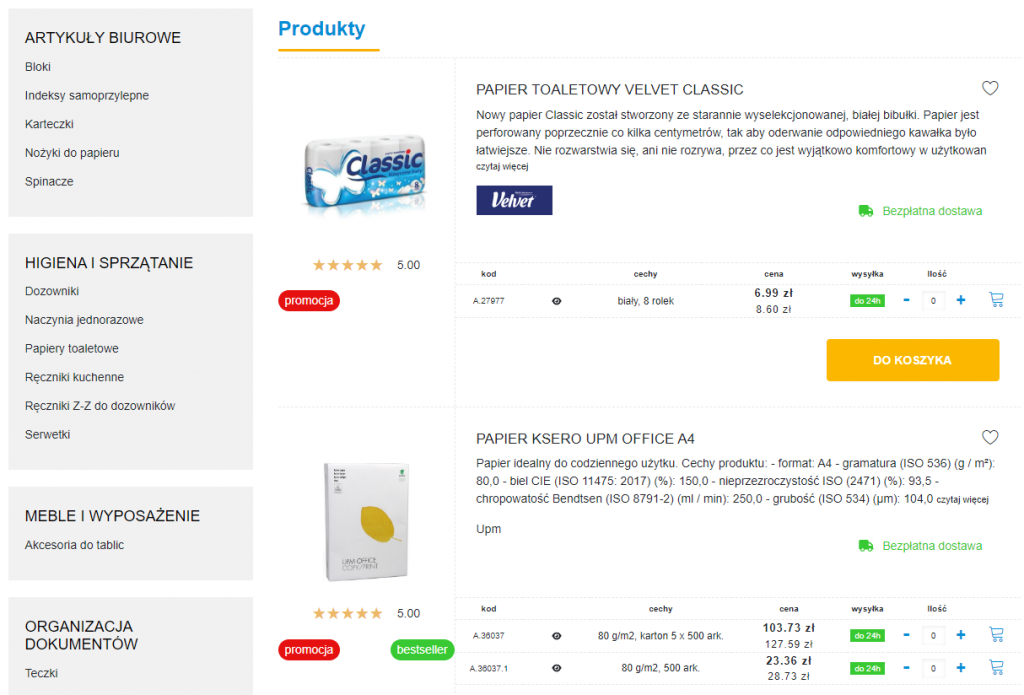Open the Papiery toaletowe category
Screen dimensions: 1024x695
click(x=72, y=349)
